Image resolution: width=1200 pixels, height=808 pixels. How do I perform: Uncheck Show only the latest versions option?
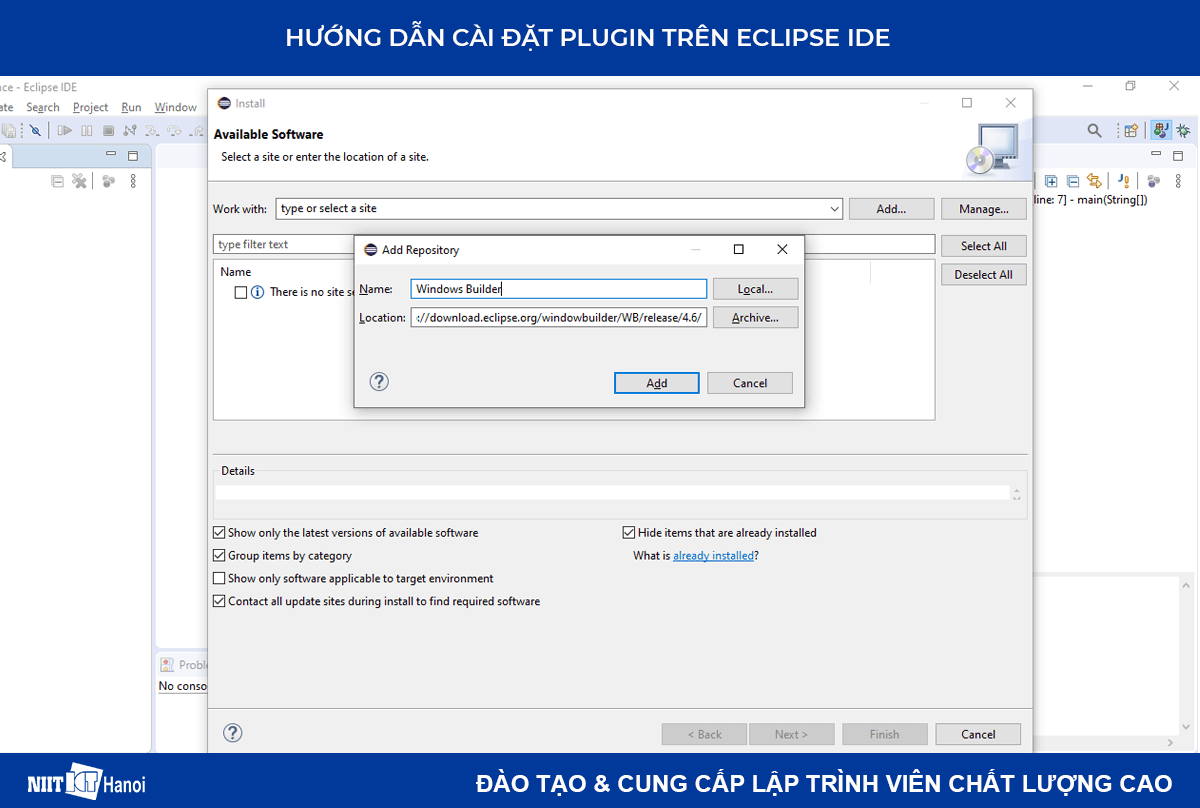click(218, 532)
